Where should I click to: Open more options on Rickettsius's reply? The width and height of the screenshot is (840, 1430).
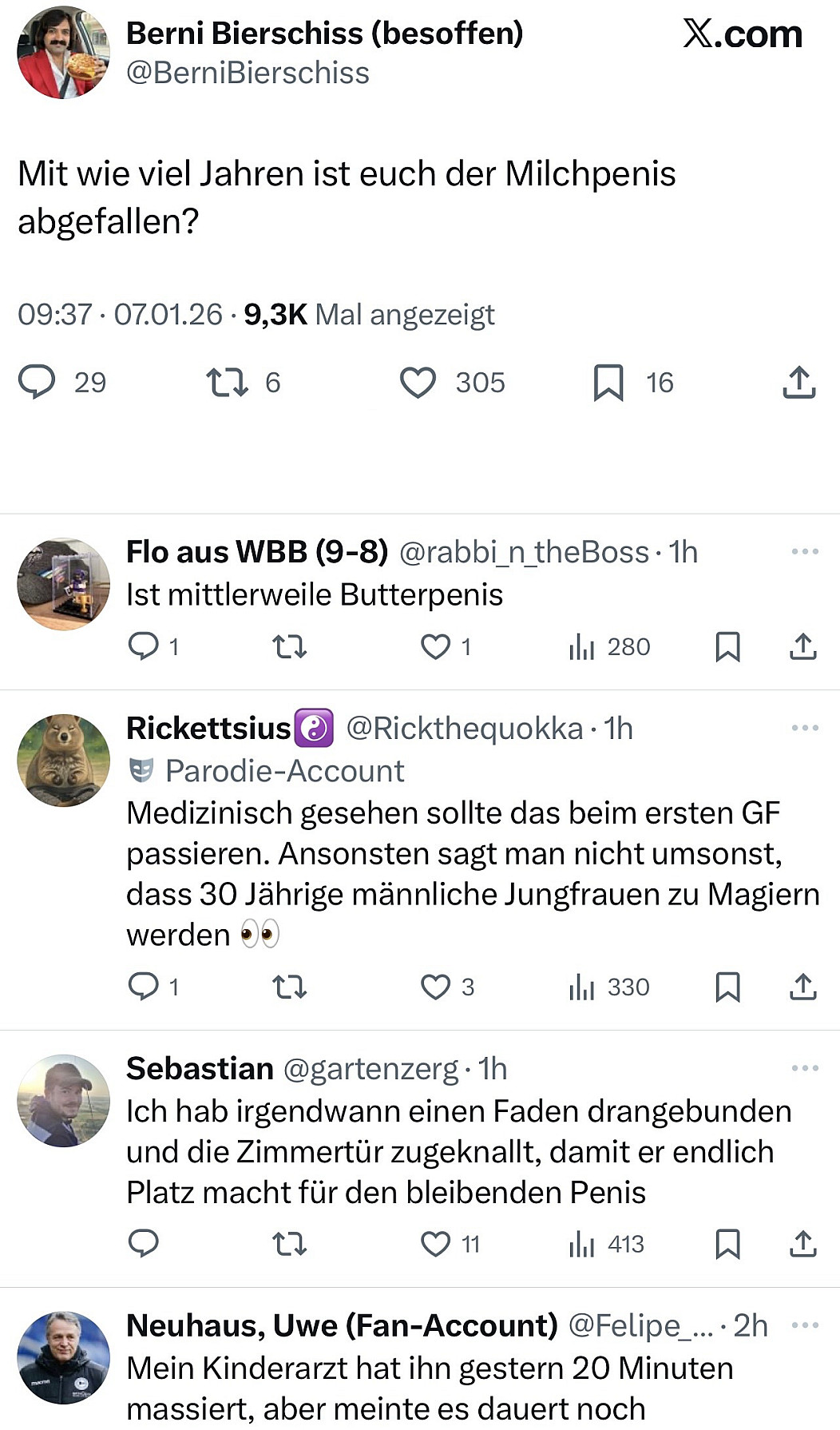pyautogui.click(x=805, y=729)
